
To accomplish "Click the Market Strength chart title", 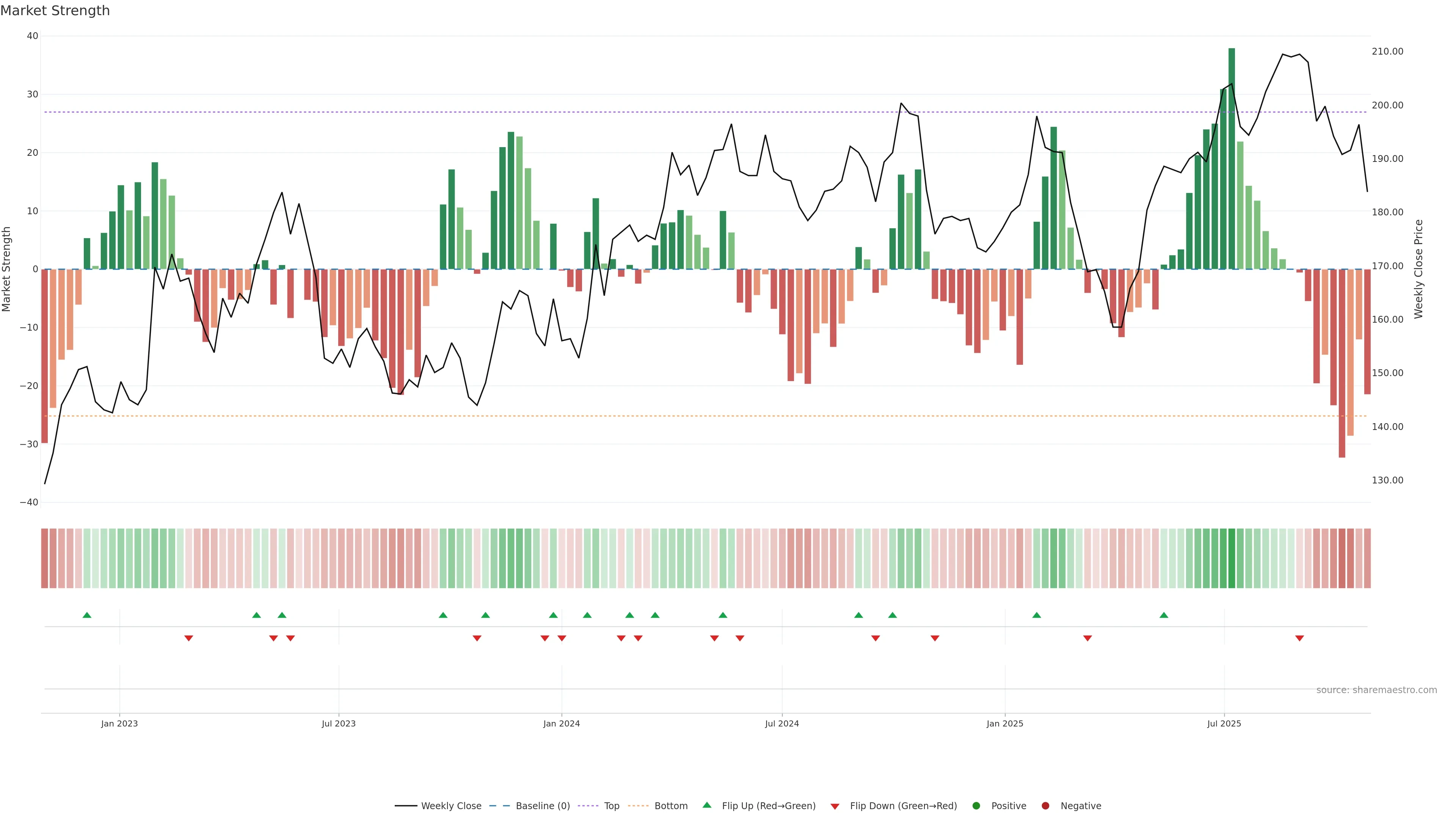I will point(55,11).
